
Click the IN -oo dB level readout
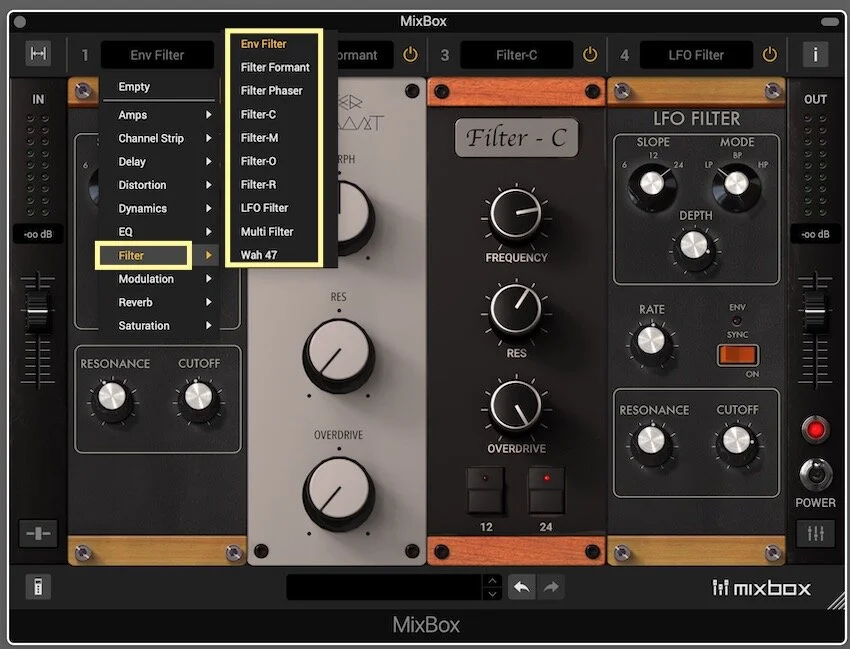[x=38, y=234]
